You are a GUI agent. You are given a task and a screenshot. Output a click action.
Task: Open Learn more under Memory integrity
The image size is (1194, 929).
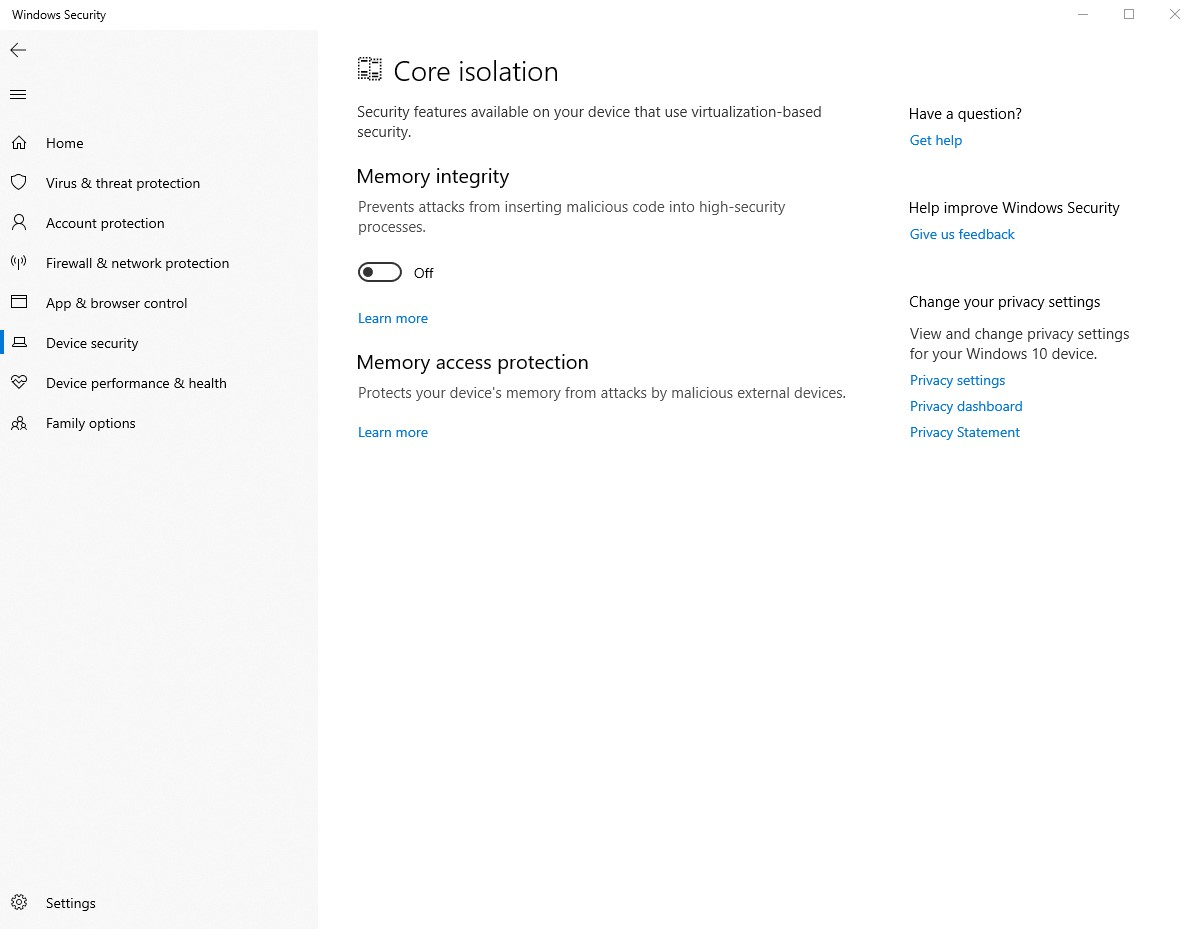(x=393, y=318)
